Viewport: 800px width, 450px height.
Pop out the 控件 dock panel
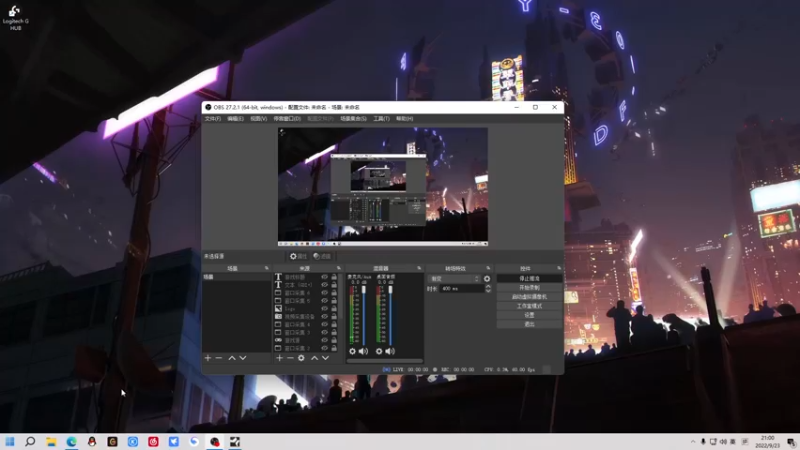point(559,268)
